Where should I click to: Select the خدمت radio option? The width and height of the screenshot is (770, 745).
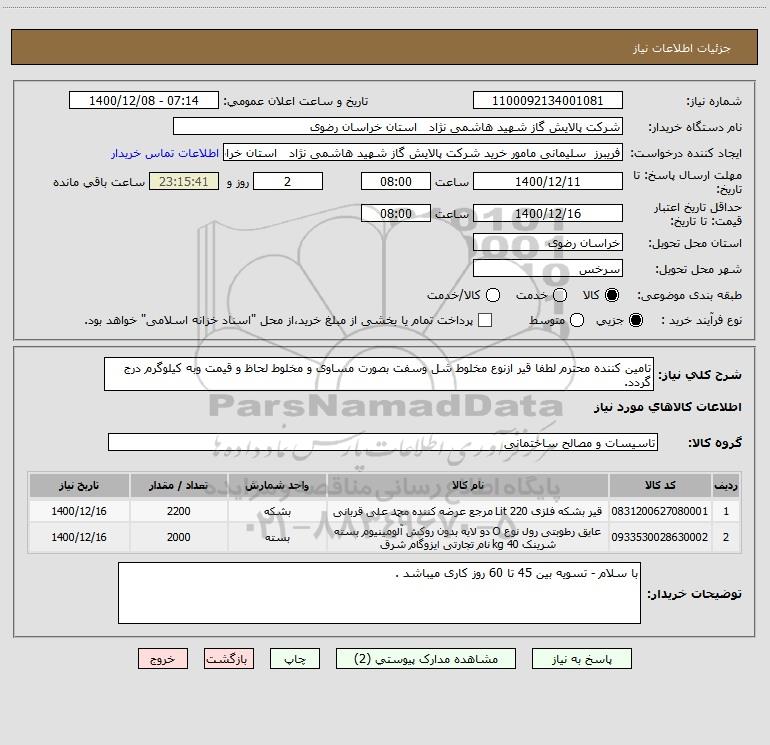[559, 295]
